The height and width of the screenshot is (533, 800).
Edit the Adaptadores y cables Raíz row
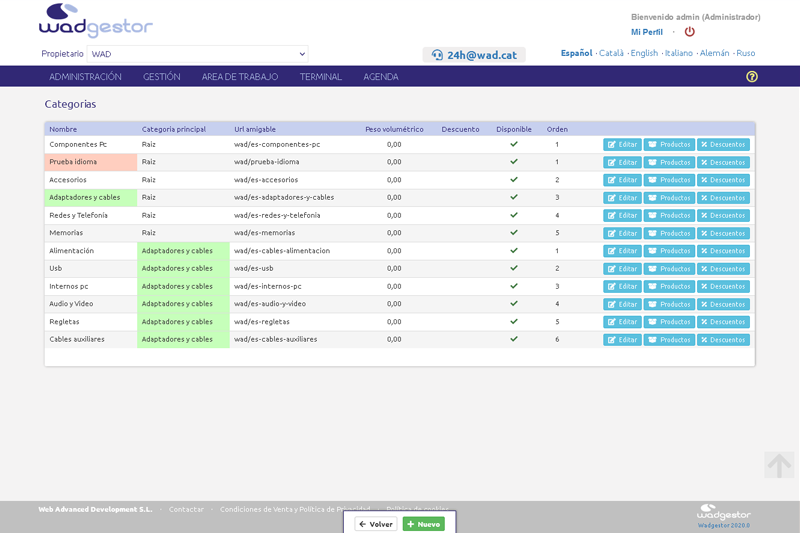pyautogui.click(x=622, y=198)
